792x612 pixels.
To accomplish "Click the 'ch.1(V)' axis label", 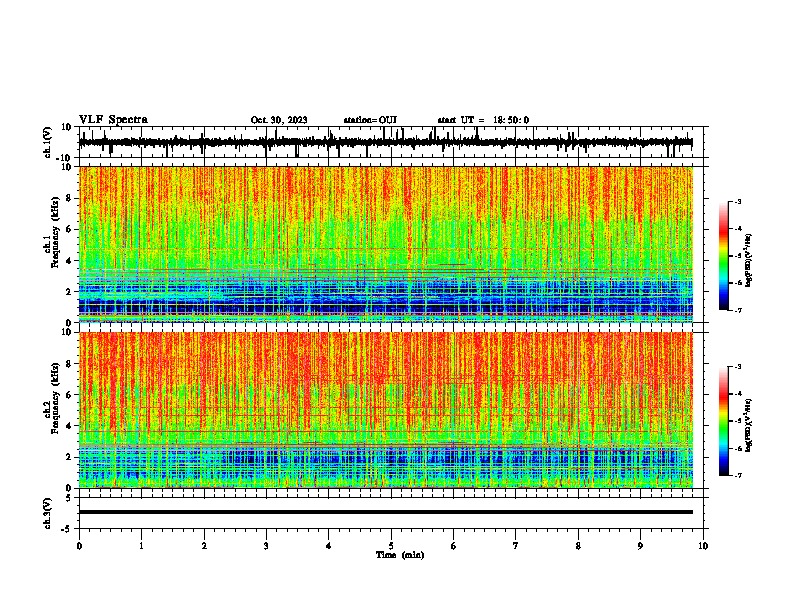I will [48, 142].
